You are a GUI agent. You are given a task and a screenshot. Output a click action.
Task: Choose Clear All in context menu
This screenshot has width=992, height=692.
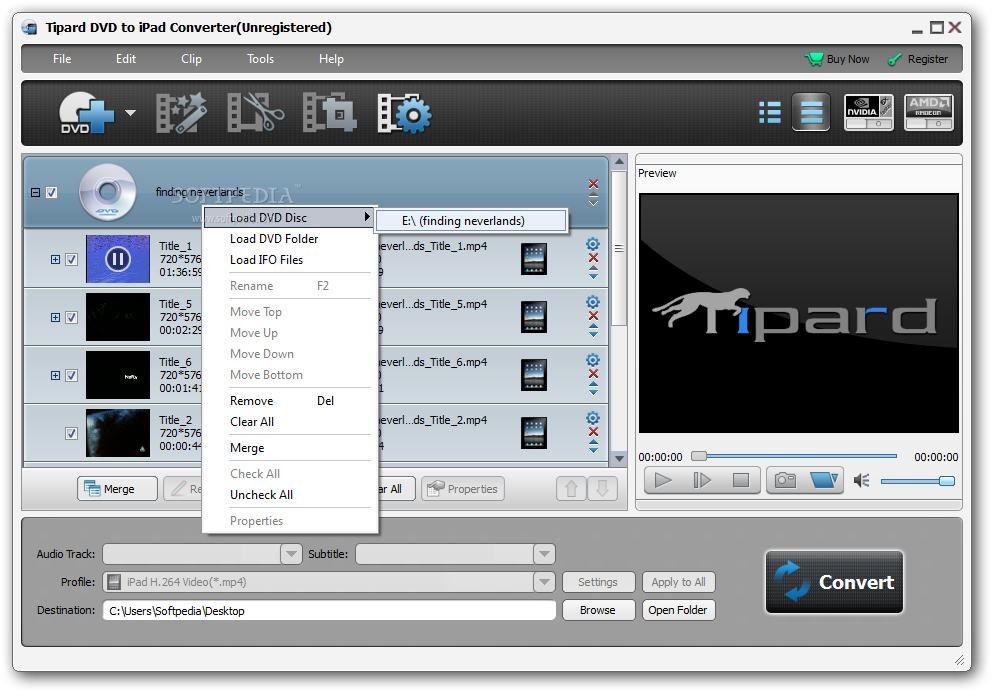[x=252, y=422]
